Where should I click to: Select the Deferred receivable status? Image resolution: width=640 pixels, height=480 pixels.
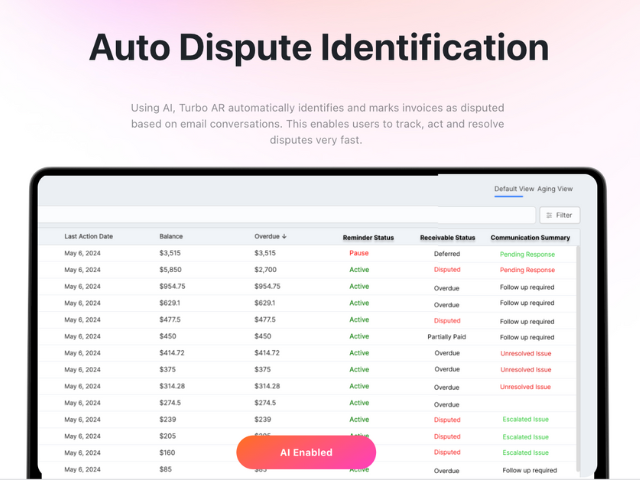coord(447,254)
